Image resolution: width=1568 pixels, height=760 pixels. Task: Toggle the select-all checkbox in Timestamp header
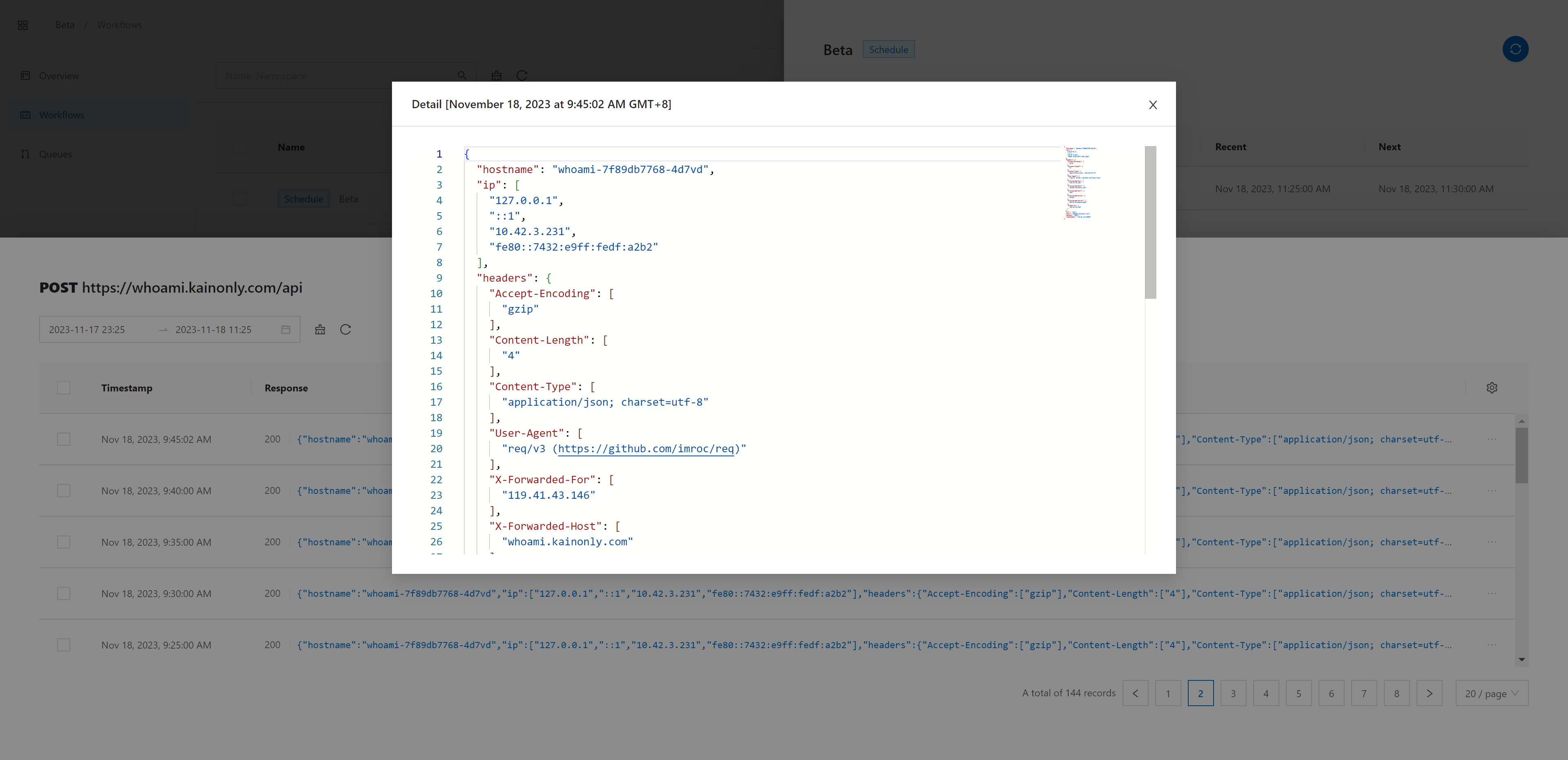coord(64,388)
